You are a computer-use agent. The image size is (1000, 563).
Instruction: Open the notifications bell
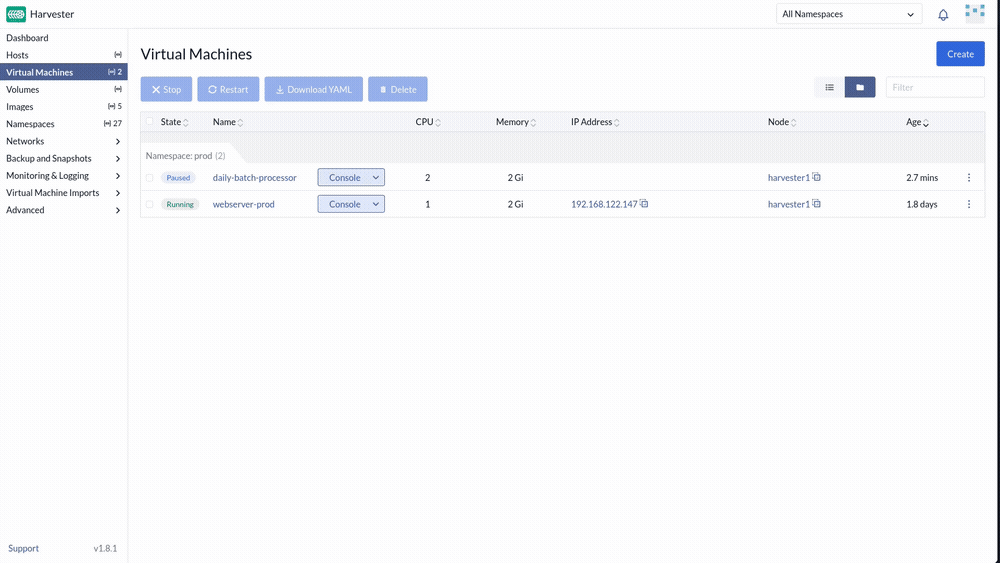943,14
